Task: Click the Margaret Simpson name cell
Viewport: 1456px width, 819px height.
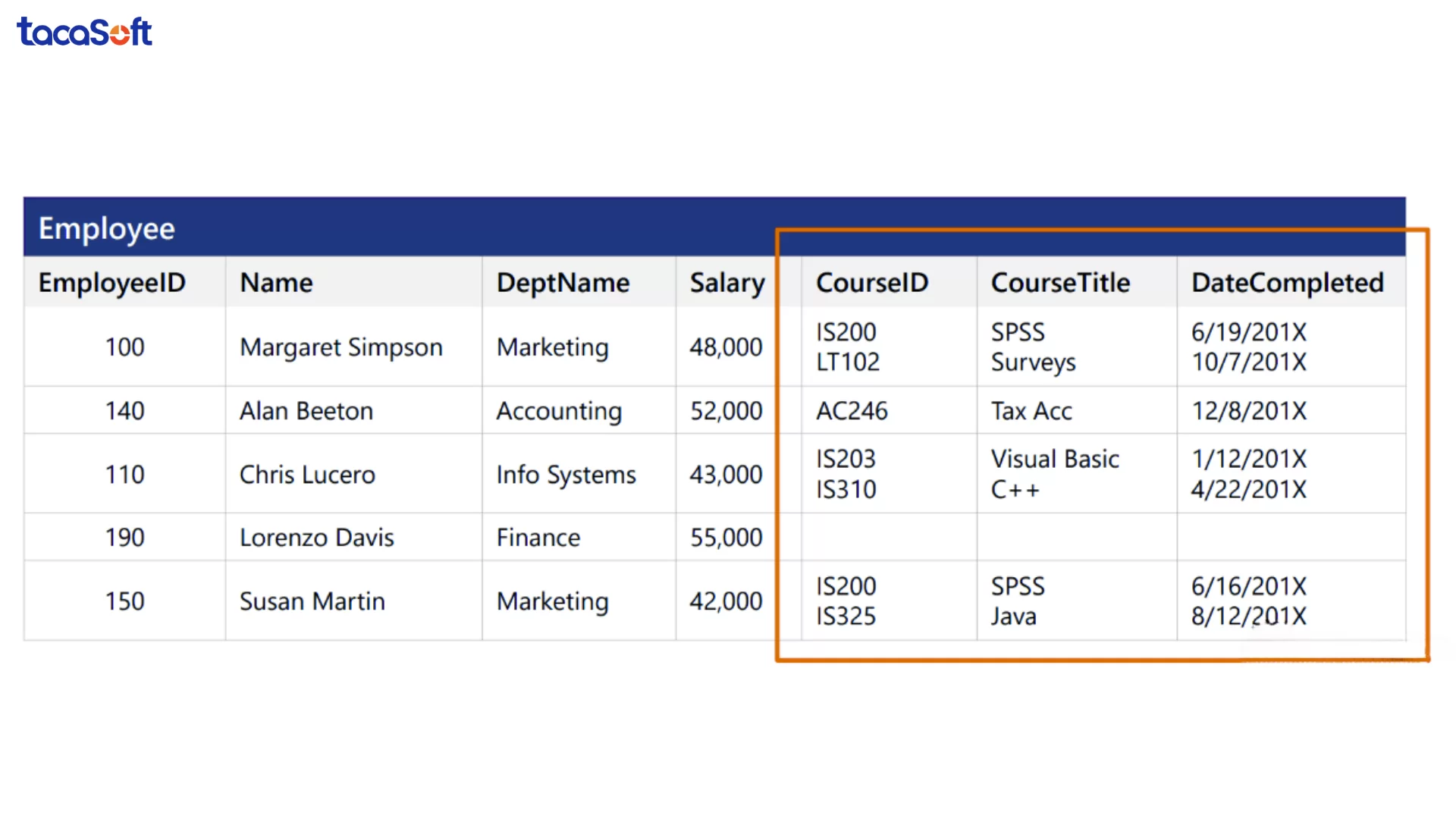Action: pyautogui.click(x=341, y=347)
